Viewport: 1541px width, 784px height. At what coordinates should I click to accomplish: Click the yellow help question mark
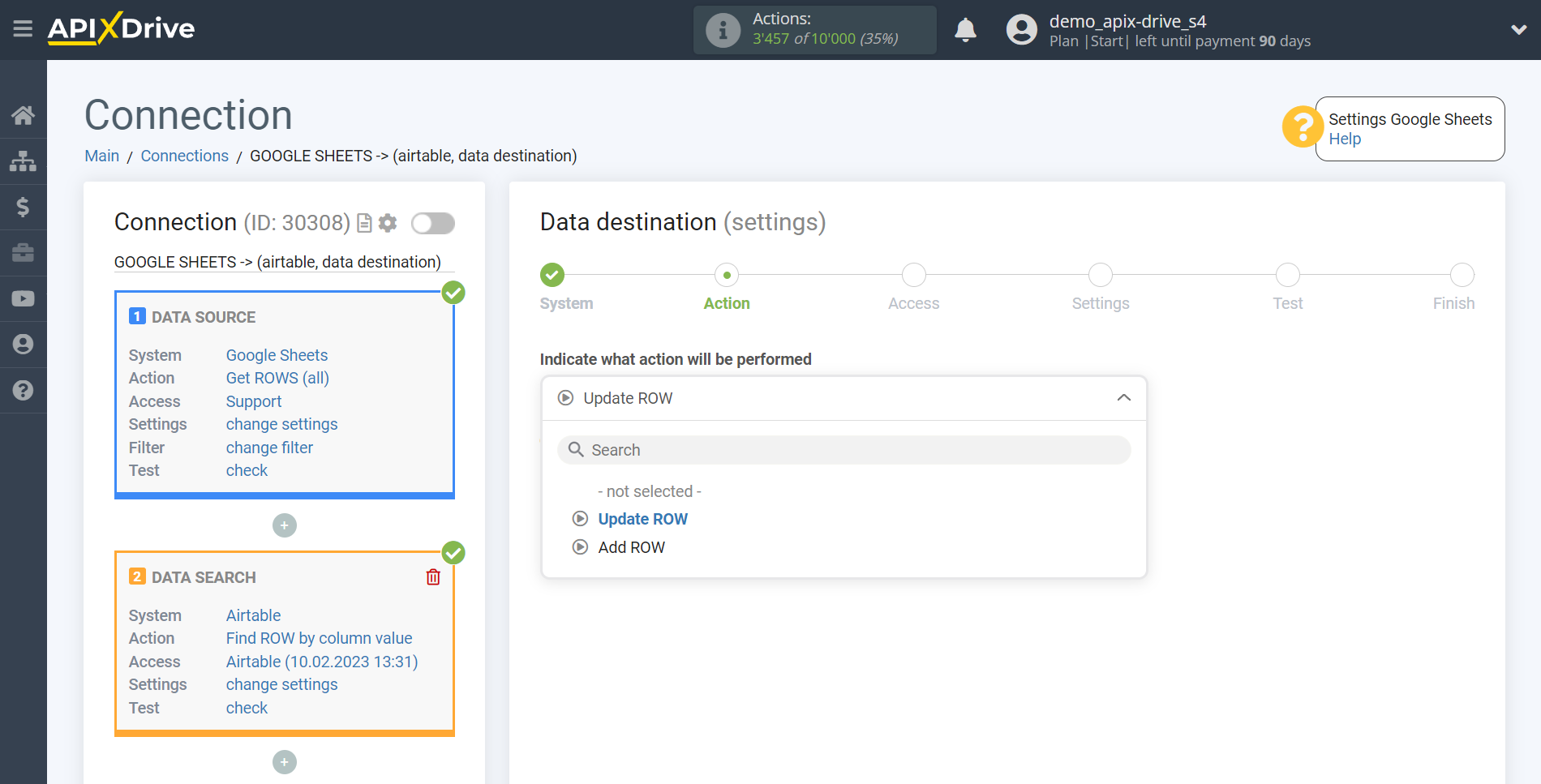[1303, 127]
